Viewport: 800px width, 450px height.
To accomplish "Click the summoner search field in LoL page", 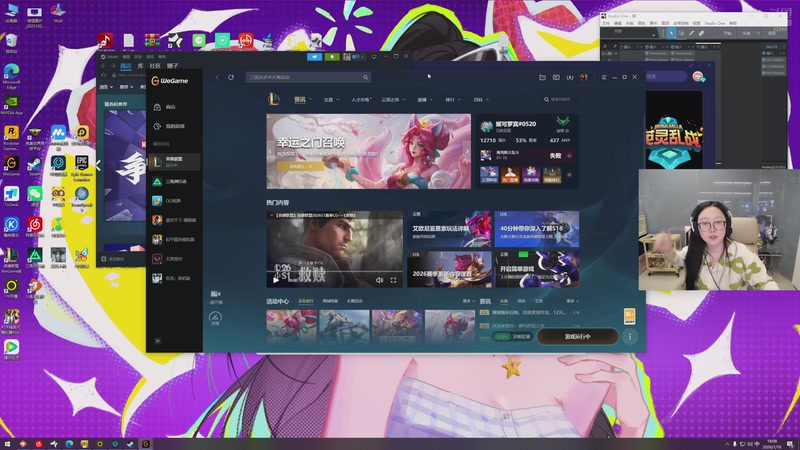I will click(557, 99).
